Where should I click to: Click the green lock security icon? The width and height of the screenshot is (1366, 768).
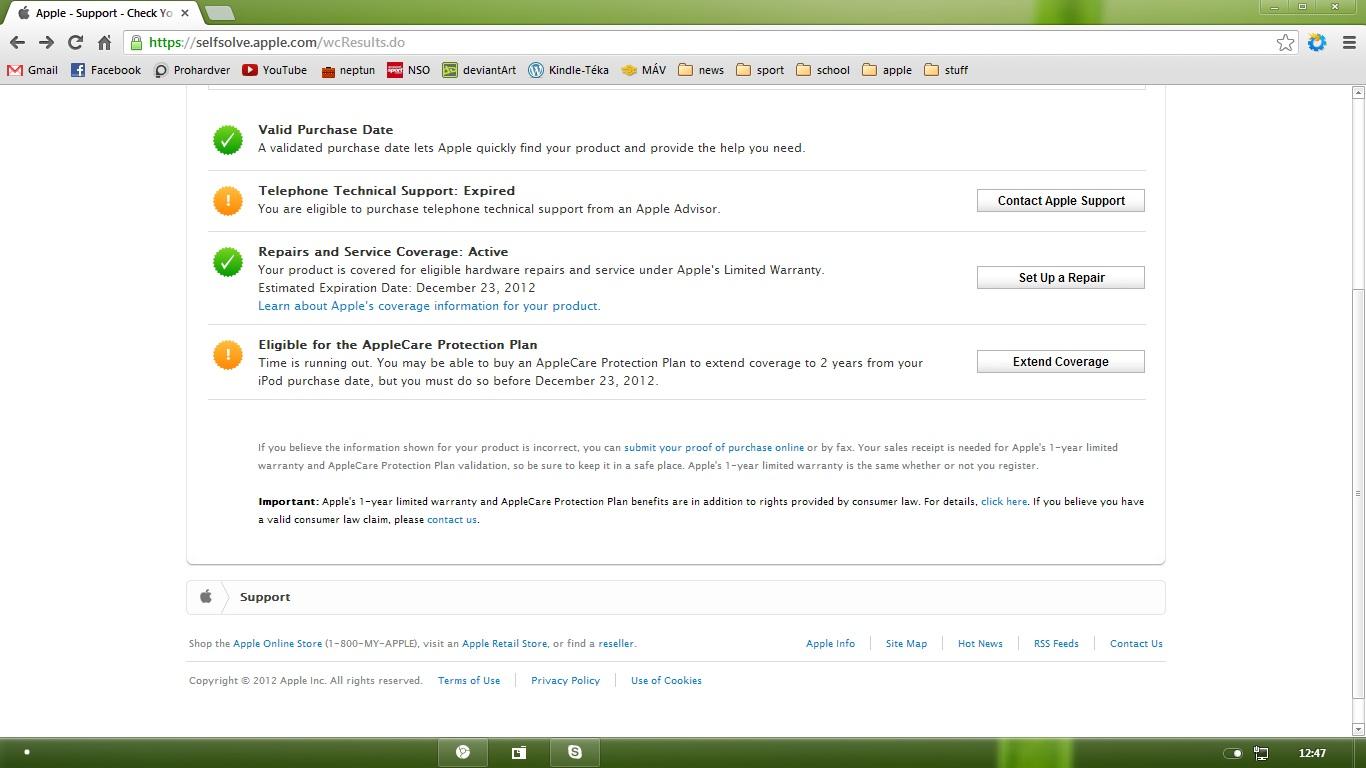pos(136,42)
